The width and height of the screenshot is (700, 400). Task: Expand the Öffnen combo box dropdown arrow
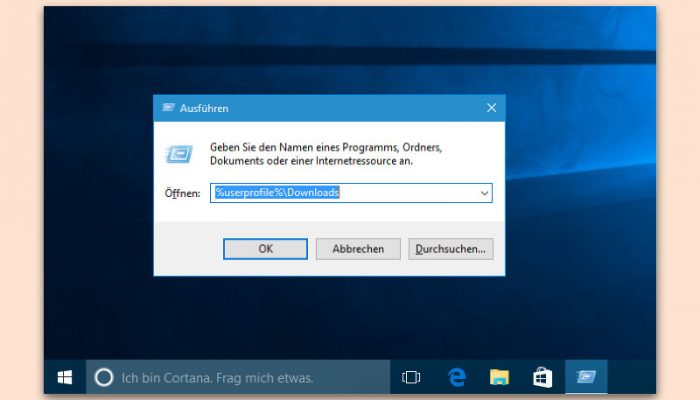(484, 193)
